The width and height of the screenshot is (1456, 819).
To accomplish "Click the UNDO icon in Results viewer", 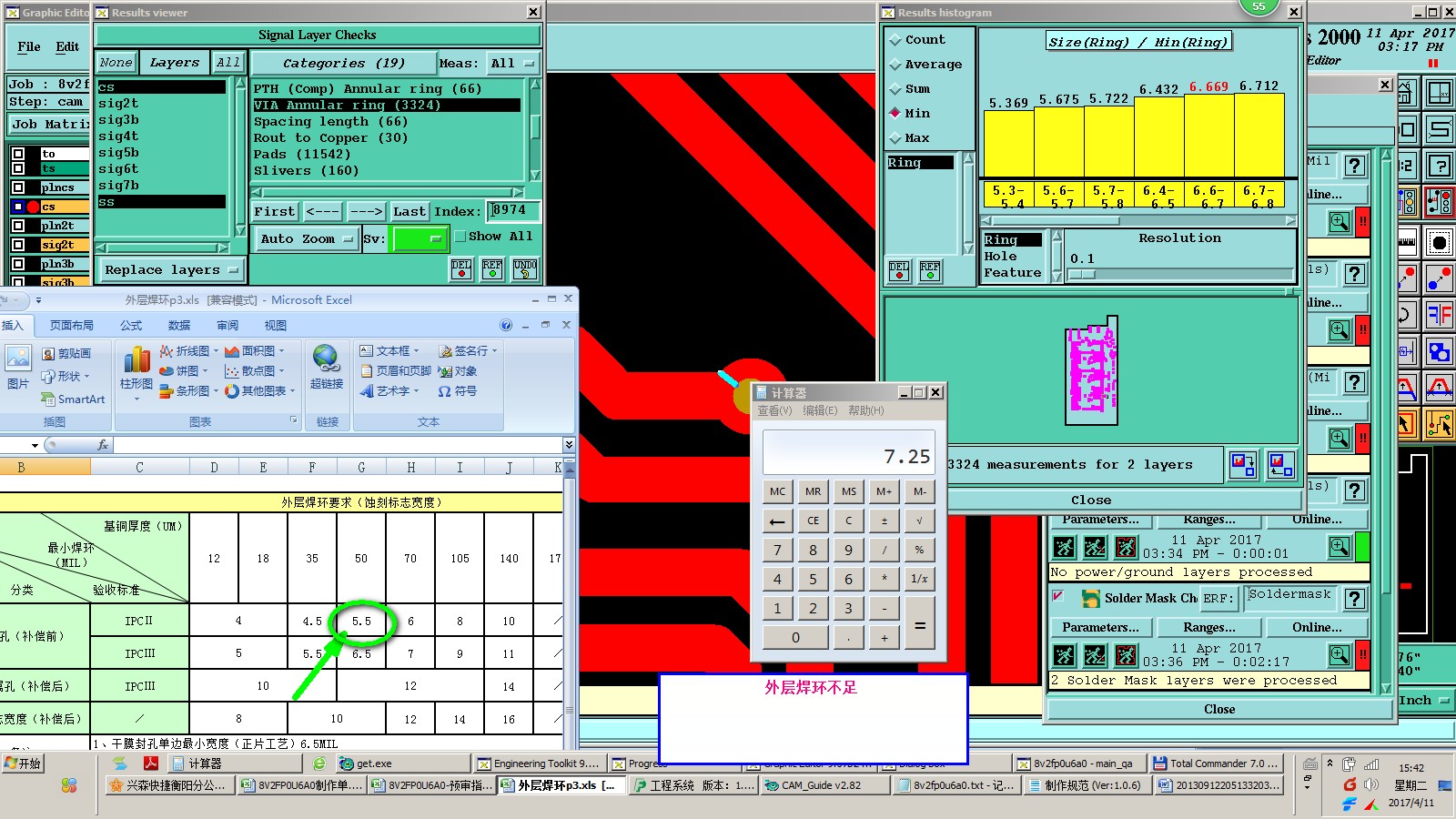I will 525,268.
